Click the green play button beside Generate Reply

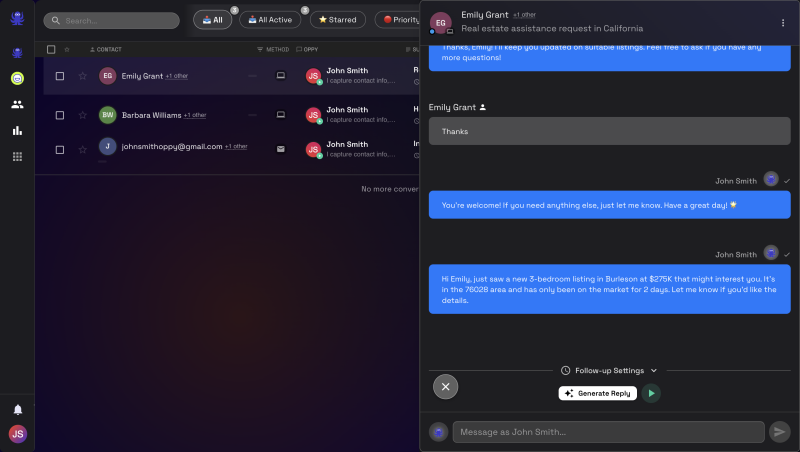[651, 393]
